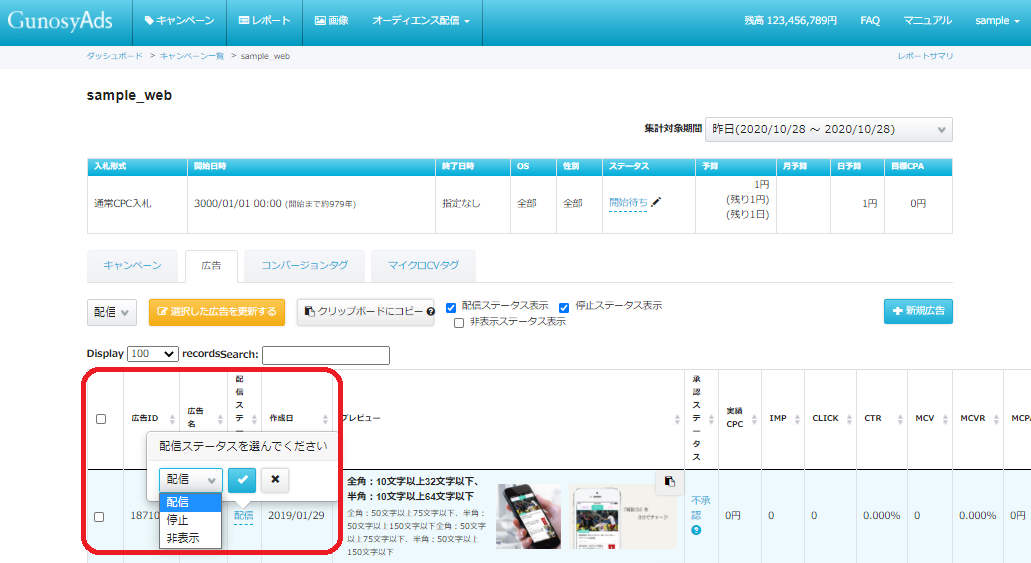The width and height of the screenshot is (1031, 563).
Task: Confirm status with the checkmark button
Action: (242, 479)
